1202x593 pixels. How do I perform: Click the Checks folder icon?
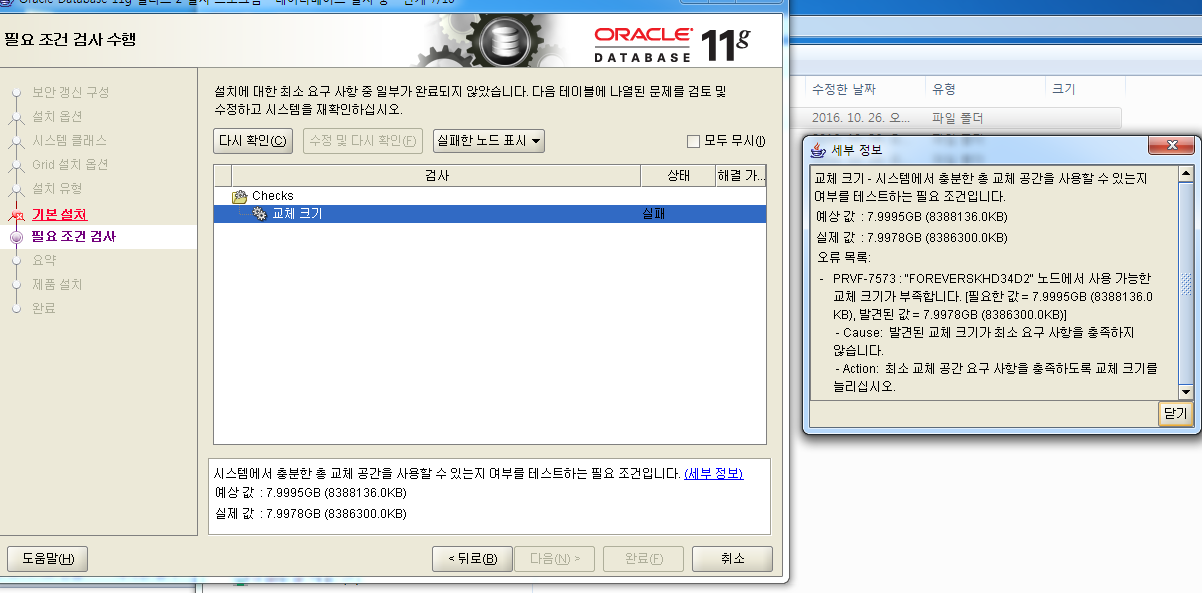240,196
